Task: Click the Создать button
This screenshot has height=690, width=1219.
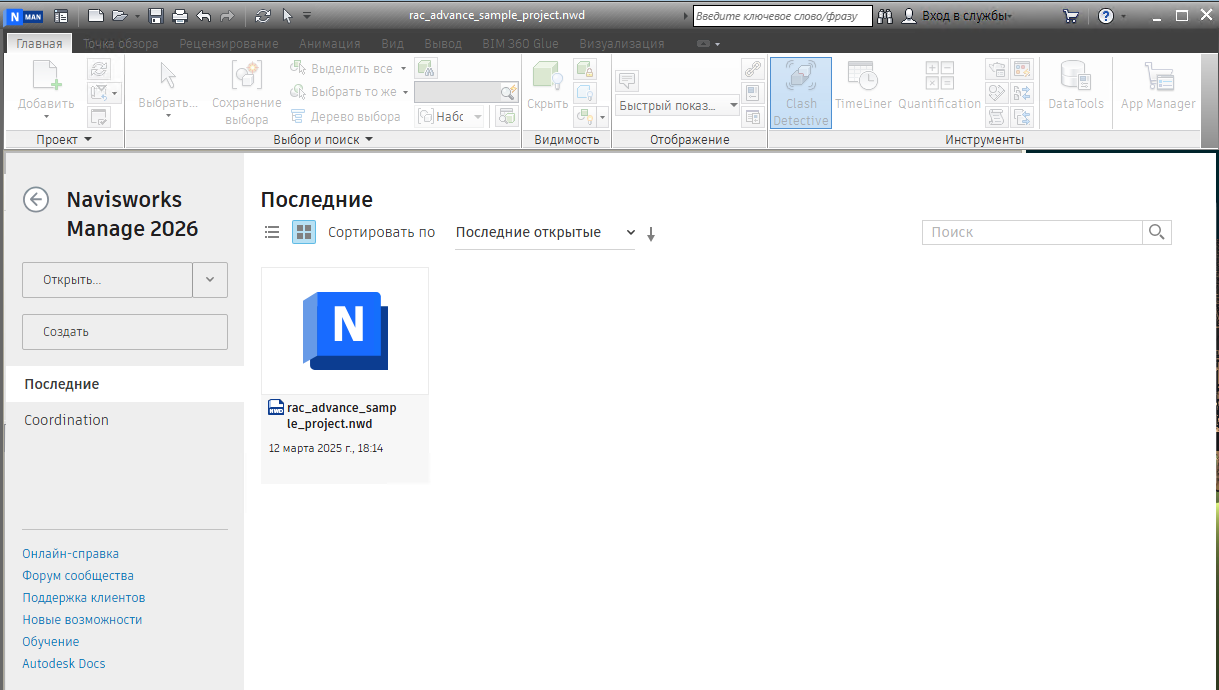Action: 125,332
